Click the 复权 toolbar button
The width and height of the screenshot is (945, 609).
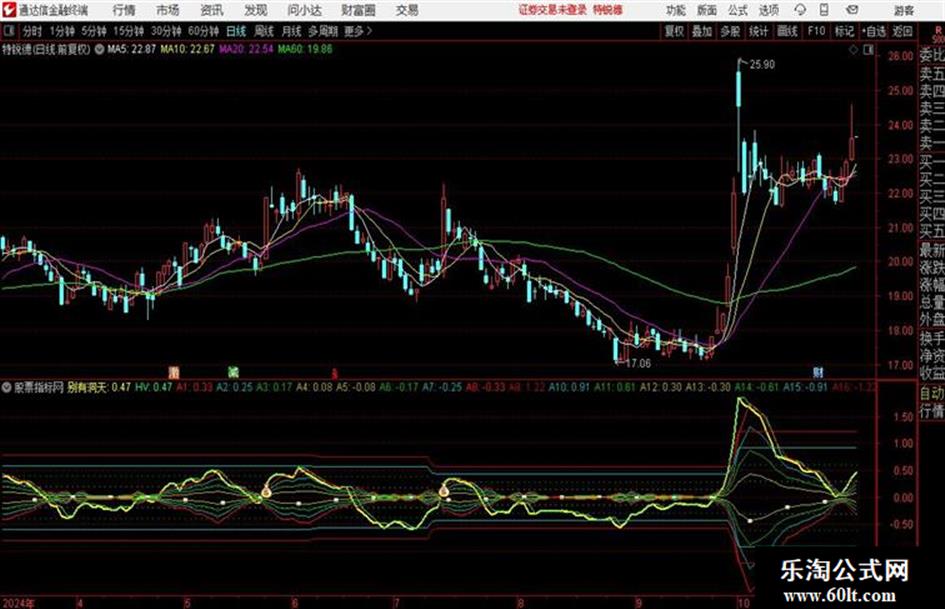[674, 31]
